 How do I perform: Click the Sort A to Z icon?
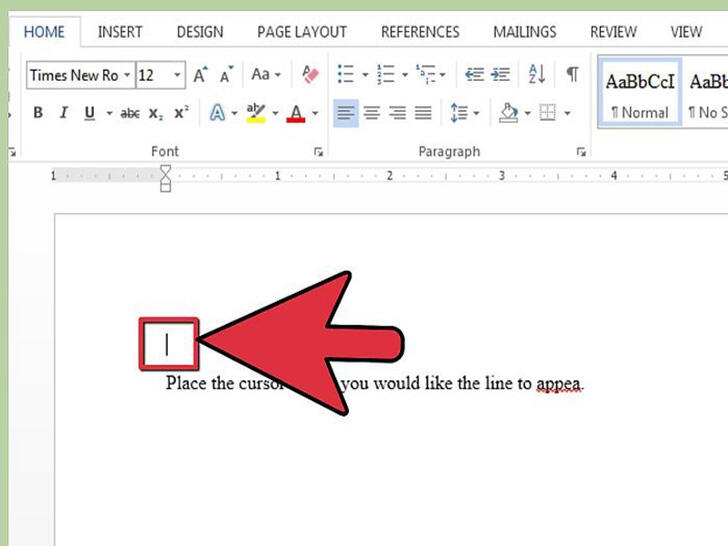pos(537,74)
